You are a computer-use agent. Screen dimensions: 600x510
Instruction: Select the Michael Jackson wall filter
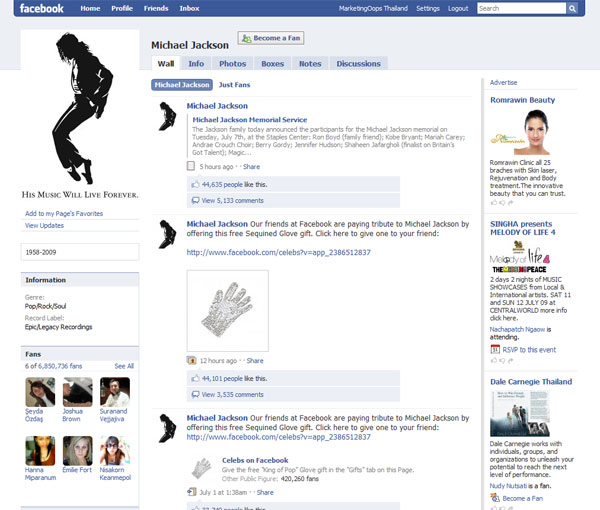182,85
